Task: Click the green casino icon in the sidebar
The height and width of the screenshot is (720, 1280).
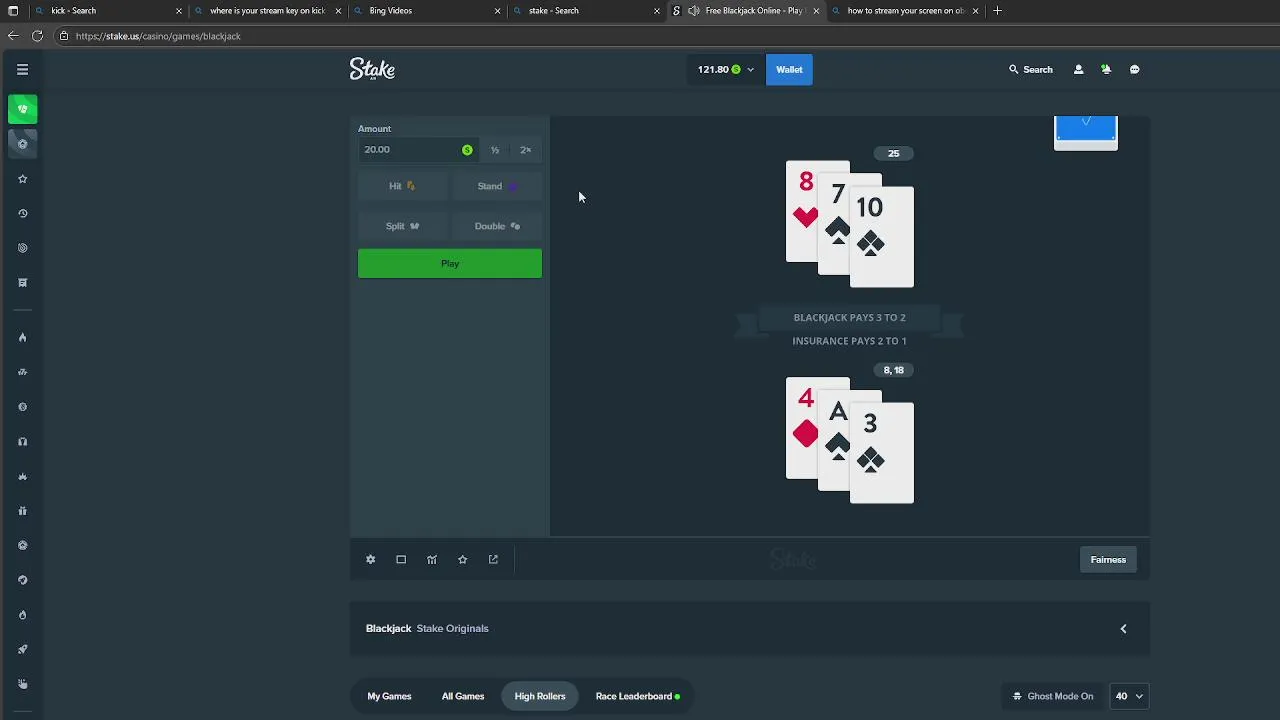Action: tap(22, 109)
